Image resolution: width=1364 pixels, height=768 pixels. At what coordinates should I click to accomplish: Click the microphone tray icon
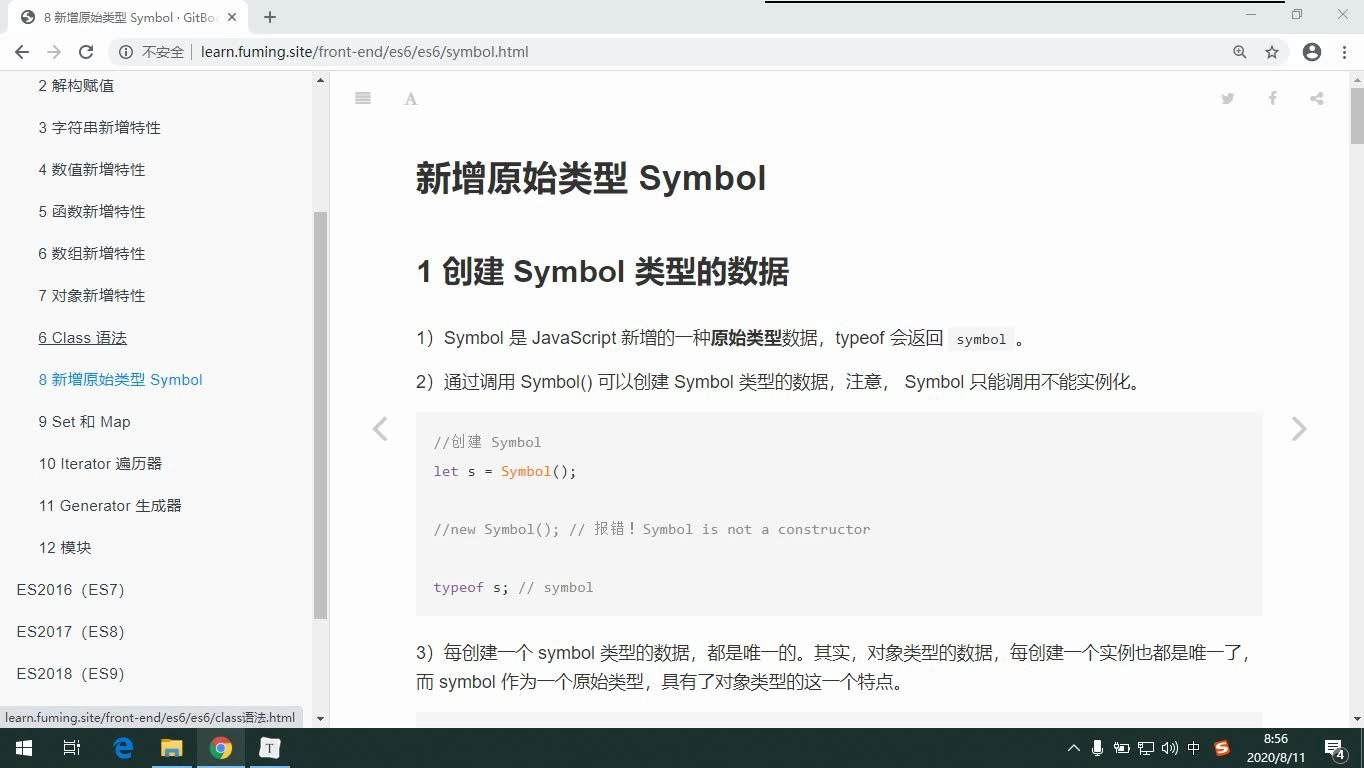[1098, 748]
